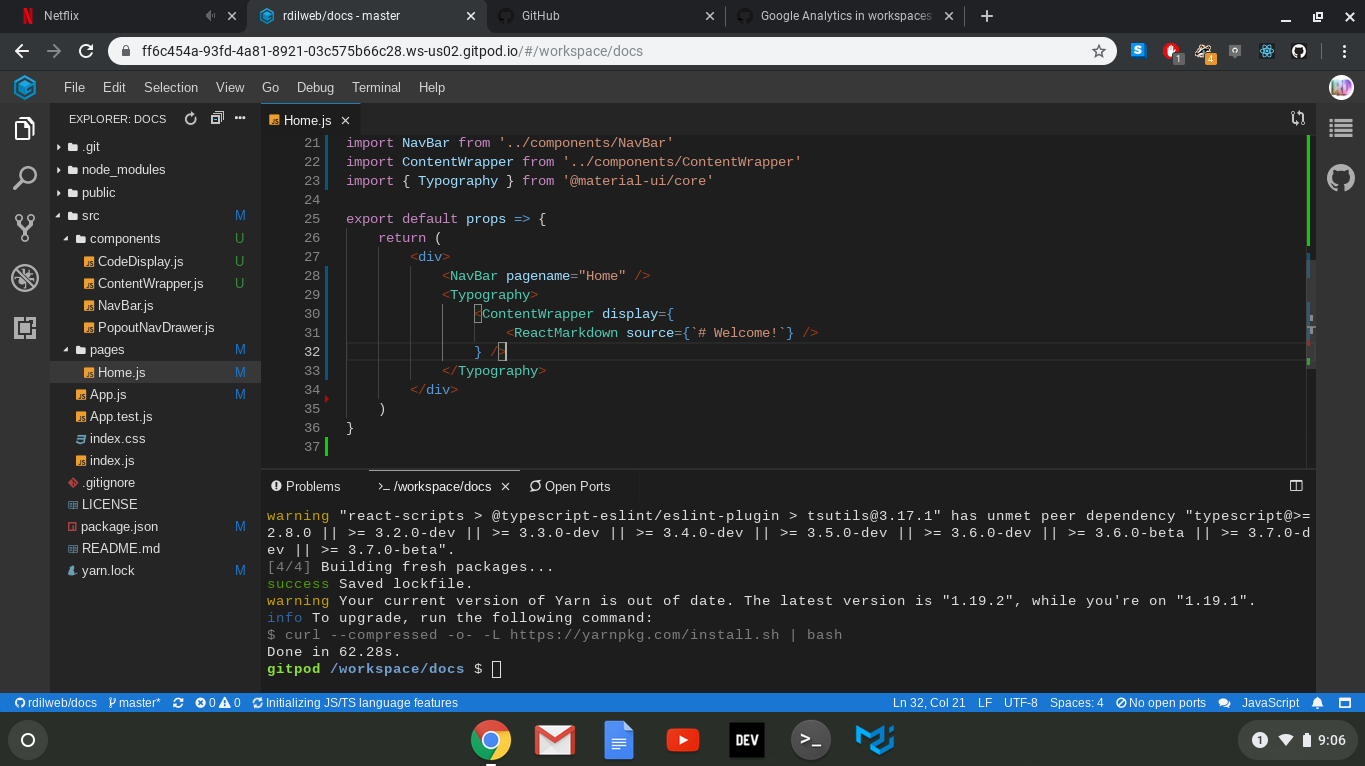
Task: Click the React DevTools browser extension icon
Action: tap(1267, 51)
